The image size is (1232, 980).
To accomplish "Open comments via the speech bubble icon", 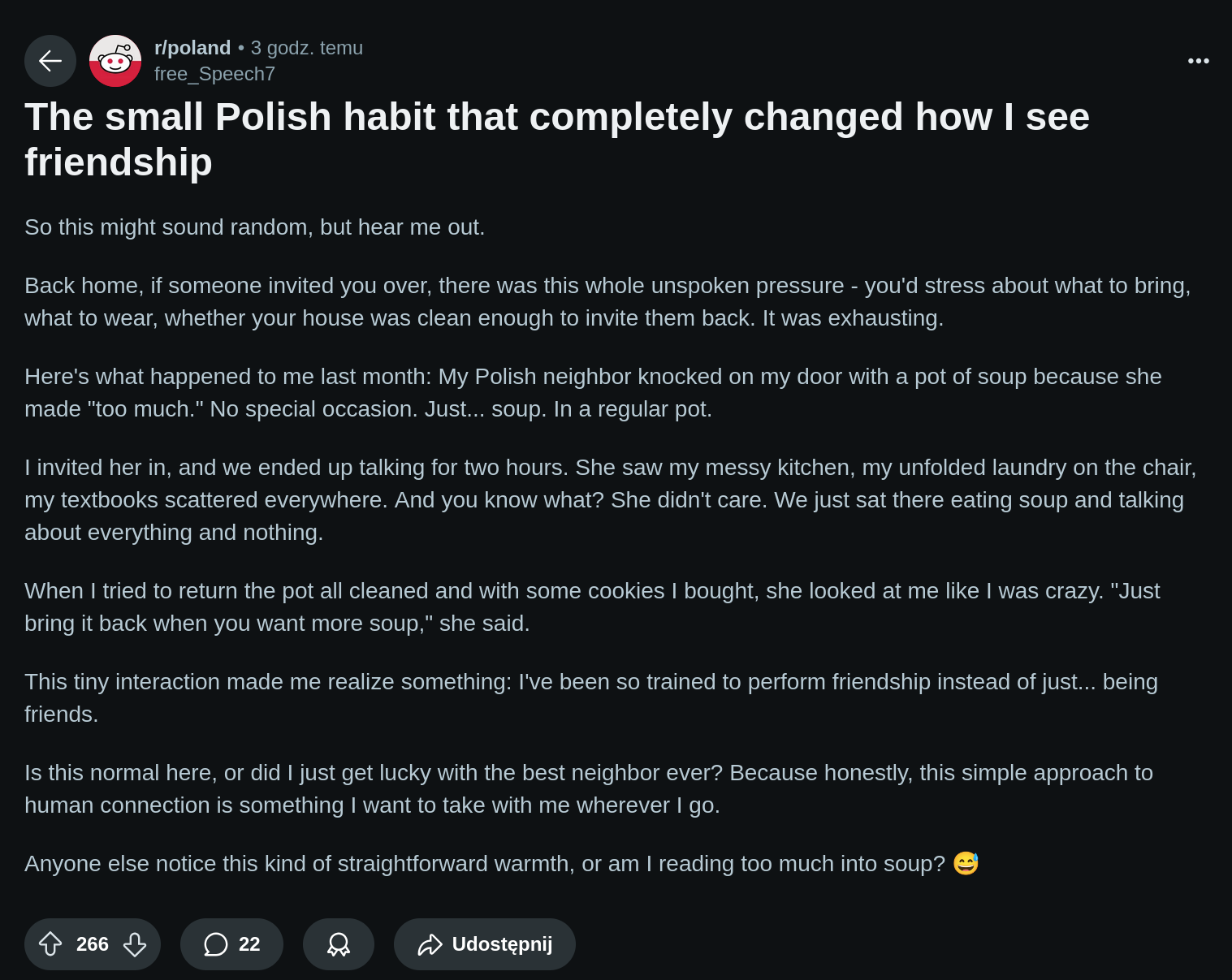I will pyautogui.click(x=215, y=944).
